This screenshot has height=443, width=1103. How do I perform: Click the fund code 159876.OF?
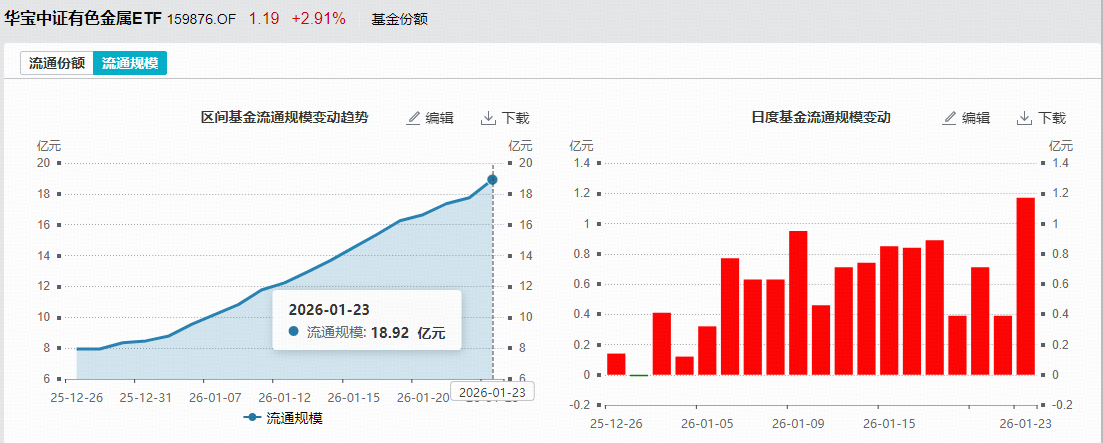pyautogui.click(x=202, y=19)
